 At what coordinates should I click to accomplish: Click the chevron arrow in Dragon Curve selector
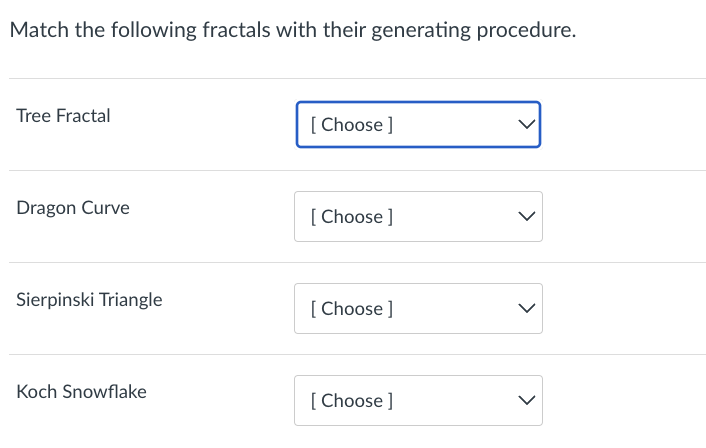click(x=525, y=217)
